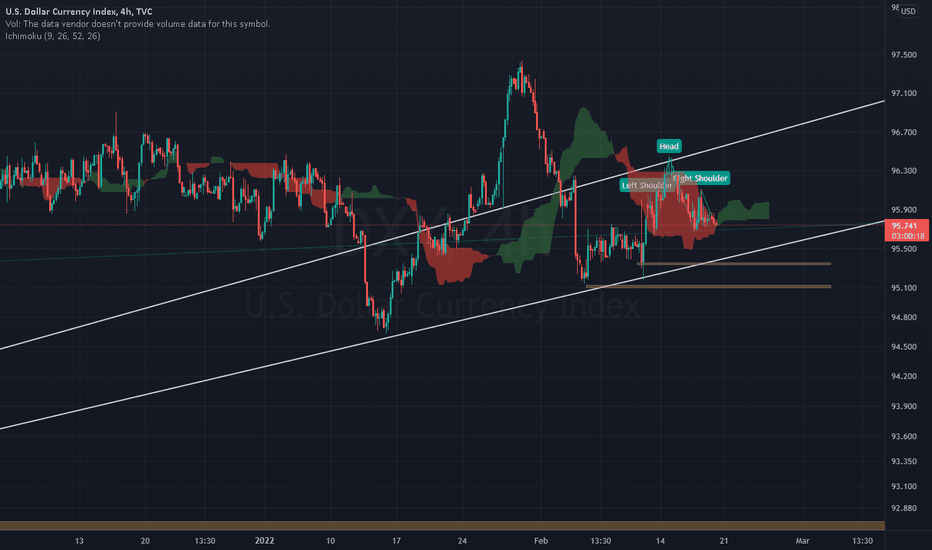
Task: Click the '2022' date axis label
Action: [265, 540]
